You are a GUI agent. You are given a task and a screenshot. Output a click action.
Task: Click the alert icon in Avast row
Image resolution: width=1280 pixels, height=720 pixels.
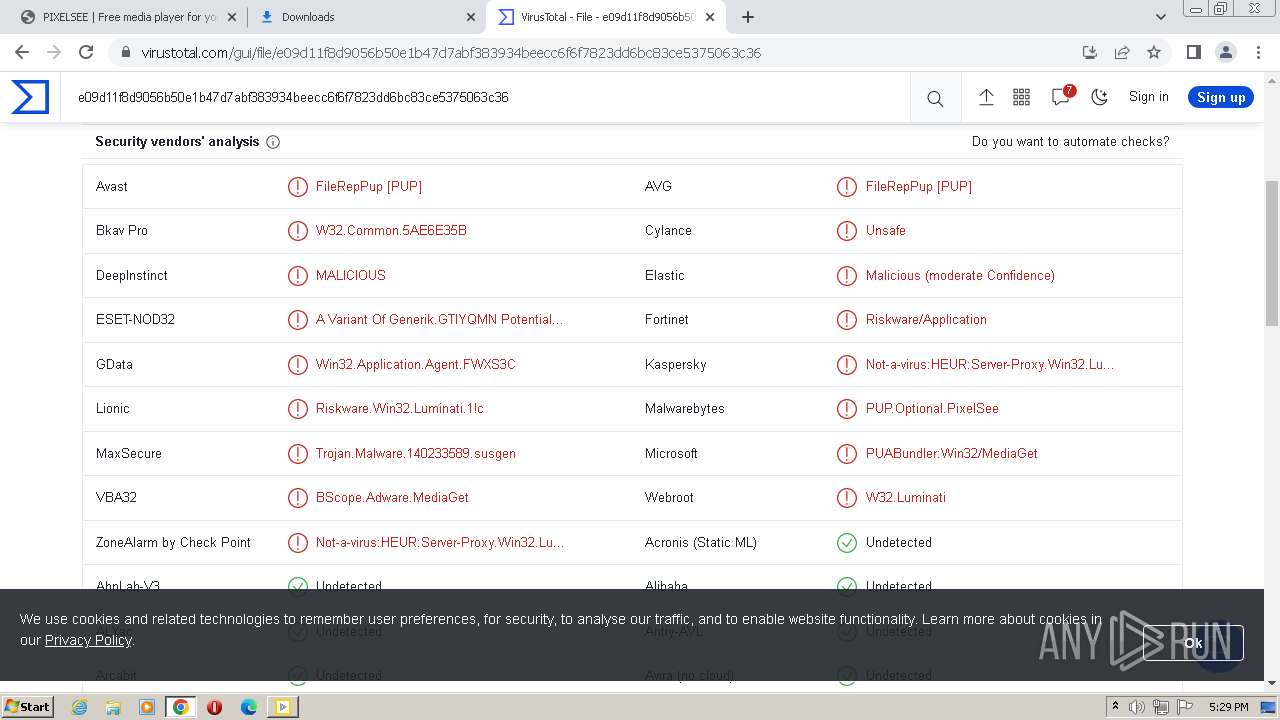(298, 187)
